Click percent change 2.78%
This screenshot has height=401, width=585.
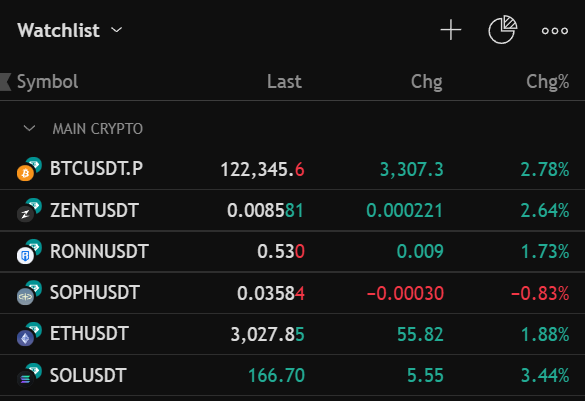tap(545, 169)
